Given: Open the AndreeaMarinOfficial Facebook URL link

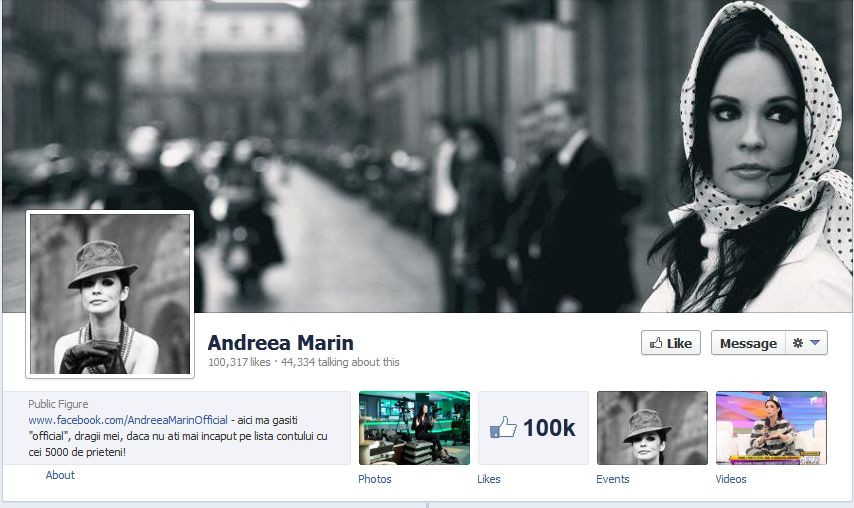Looking at the screenshot, I should coord(128,420).
